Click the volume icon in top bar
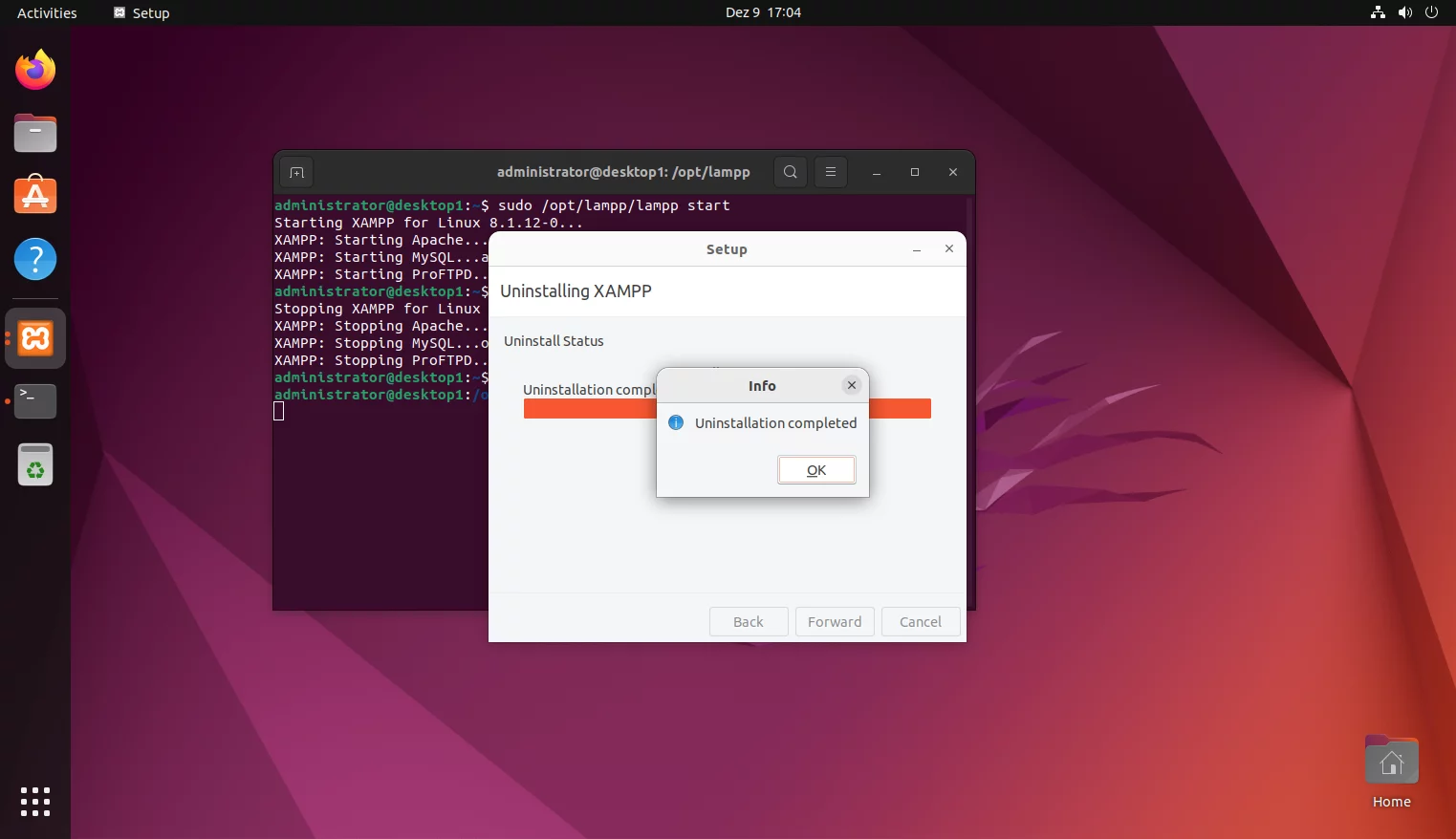 click(1404, 12)
